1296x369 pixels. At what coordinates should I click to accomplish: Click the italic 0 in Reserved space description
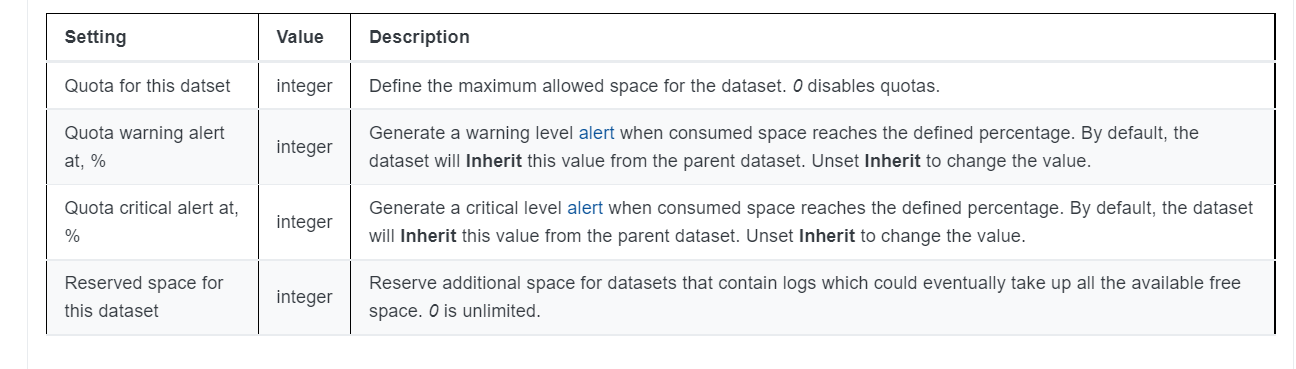pos(433,311)
